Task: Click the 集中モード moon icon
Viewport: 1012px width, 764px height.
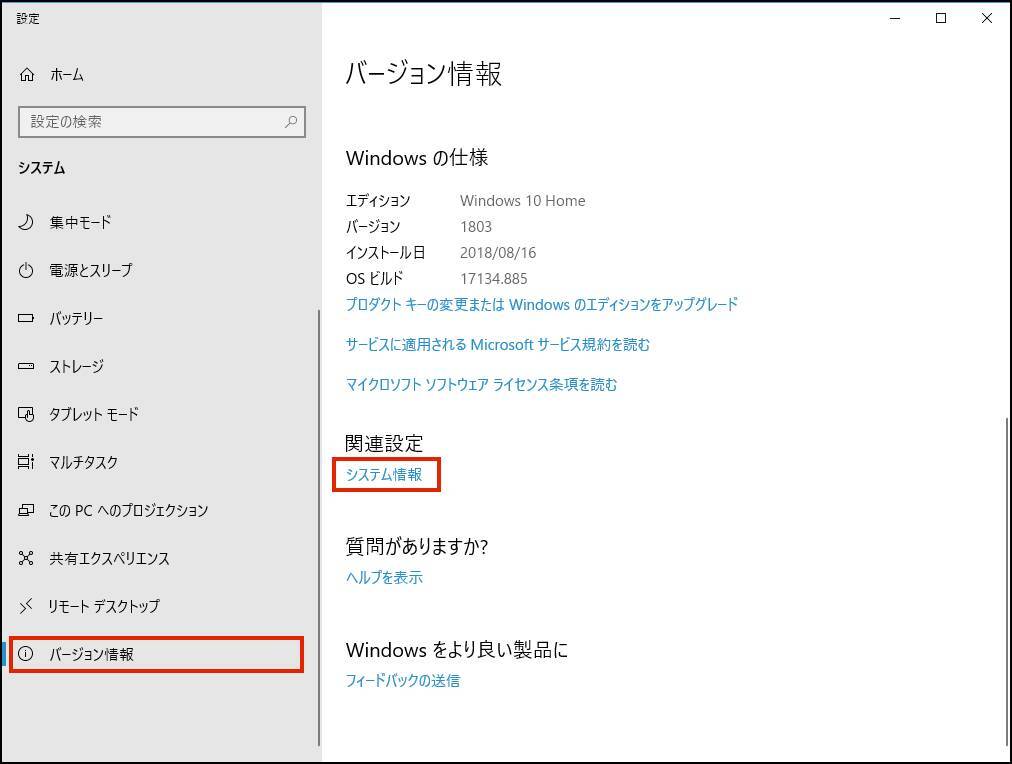Action: (x=27, y=222)
